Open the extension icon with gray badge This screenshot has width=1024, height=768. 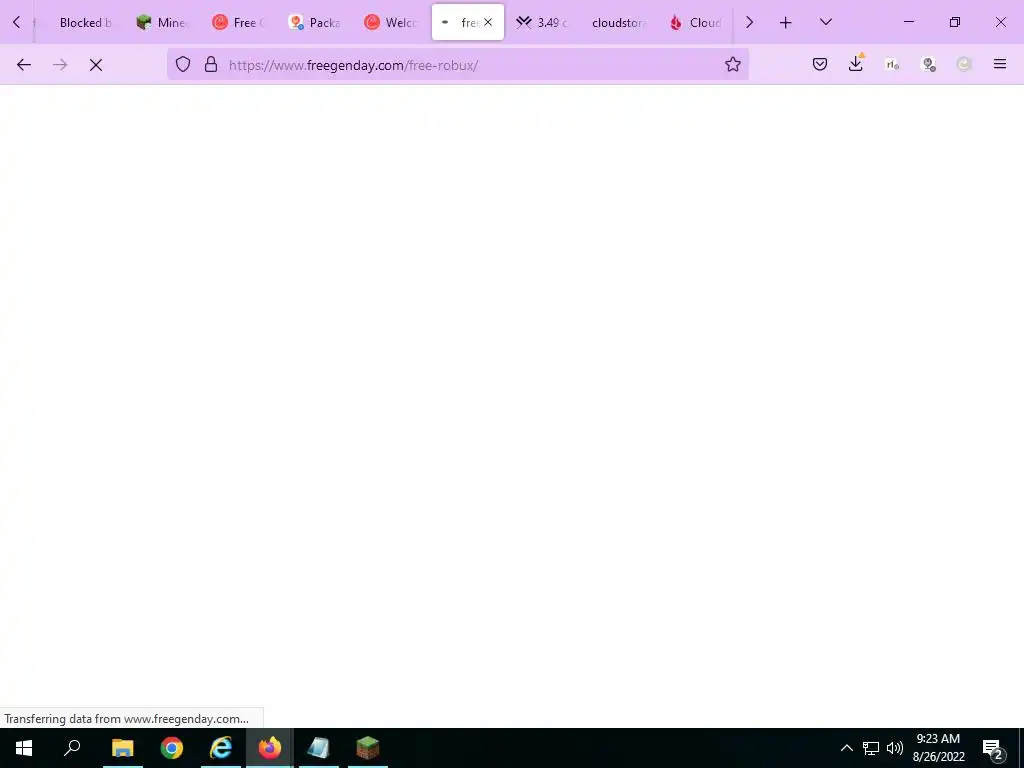[928, 64]
